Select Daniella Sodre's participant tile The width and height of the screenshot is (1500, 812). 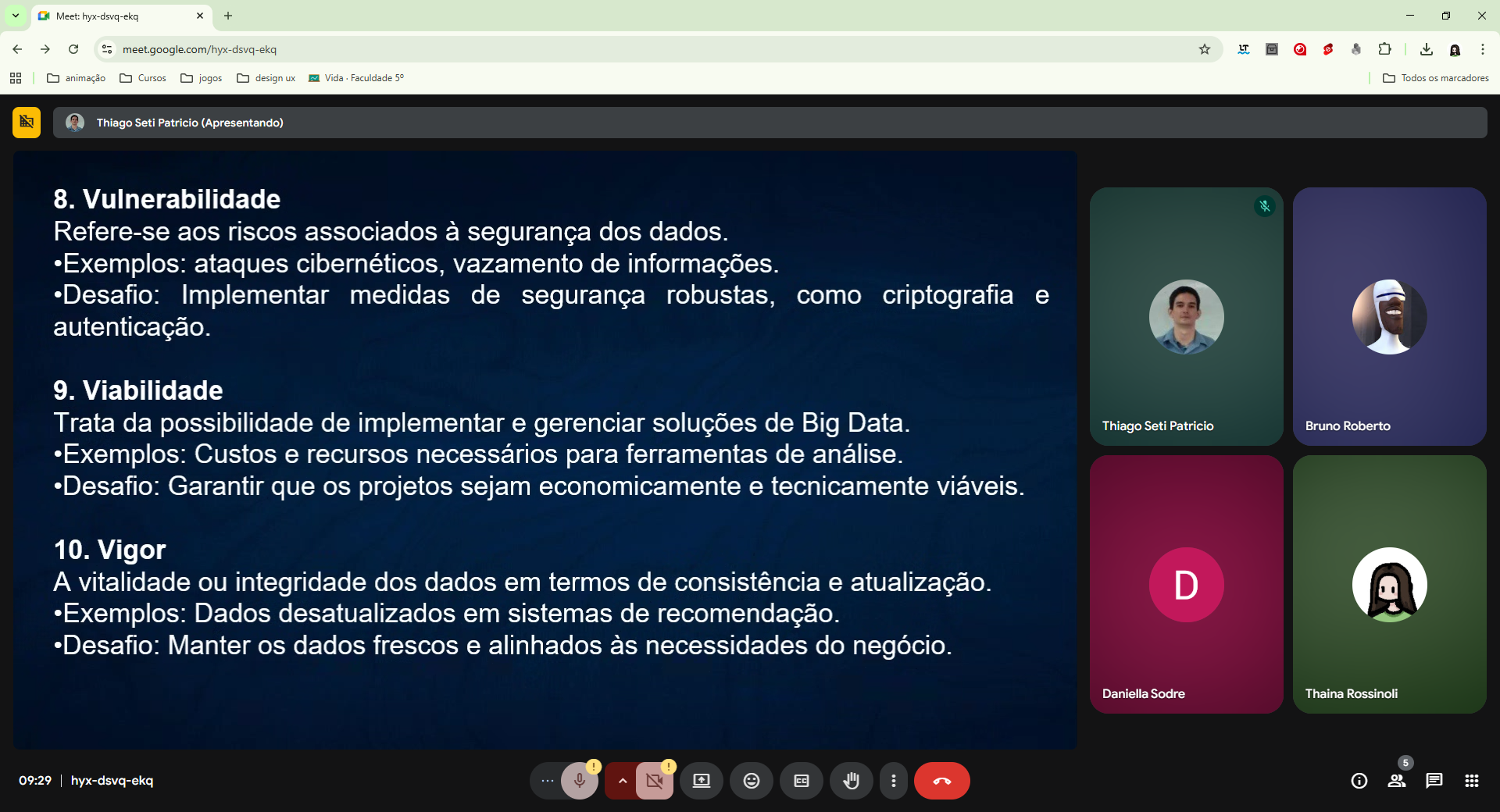(1187, 584)
